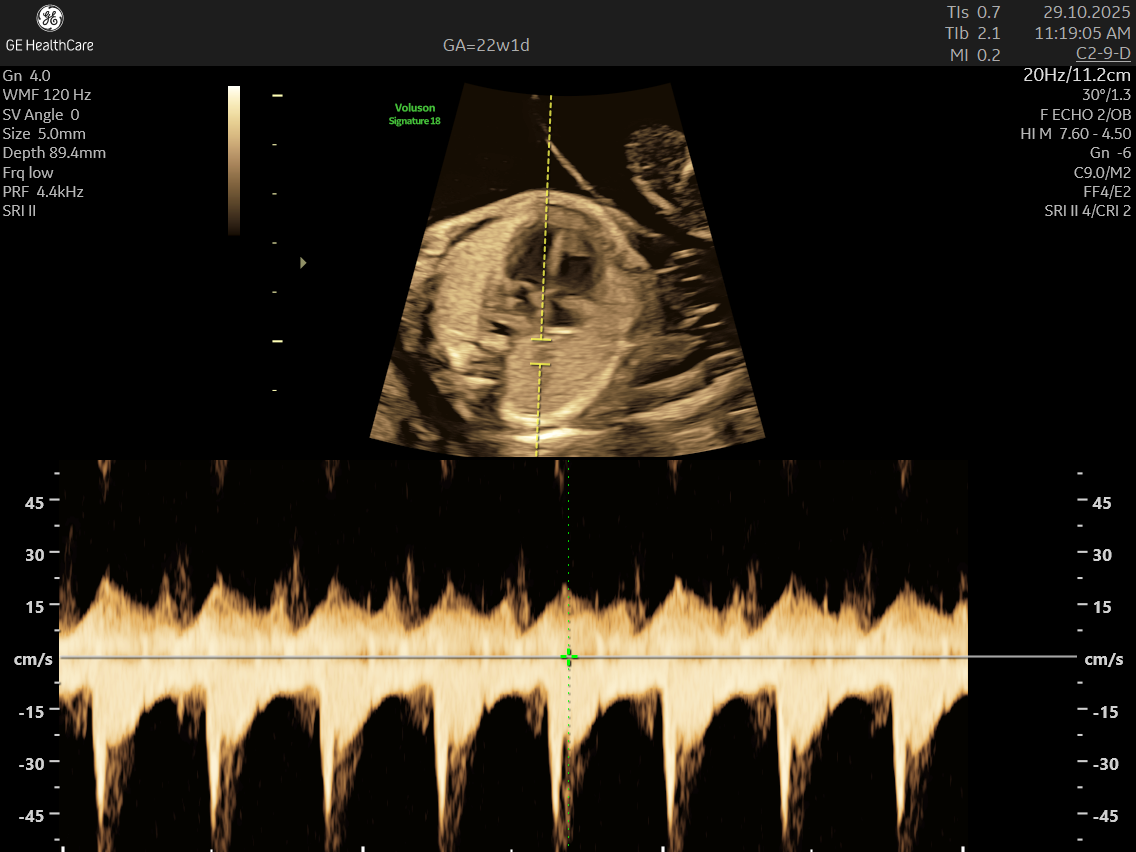Click the green crosshair on the Doppler baseline
The height and width of the screenshot is (852, 1136).
coord(568,657)
